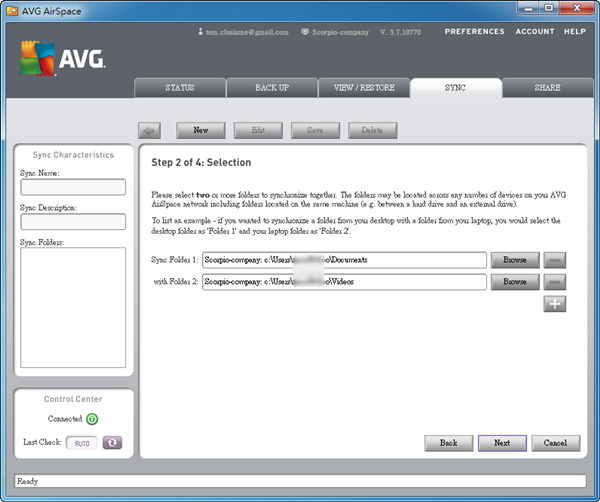Click the back arrow toolbar icon
This screenshot has height=502, width=600.
(149, 130)
